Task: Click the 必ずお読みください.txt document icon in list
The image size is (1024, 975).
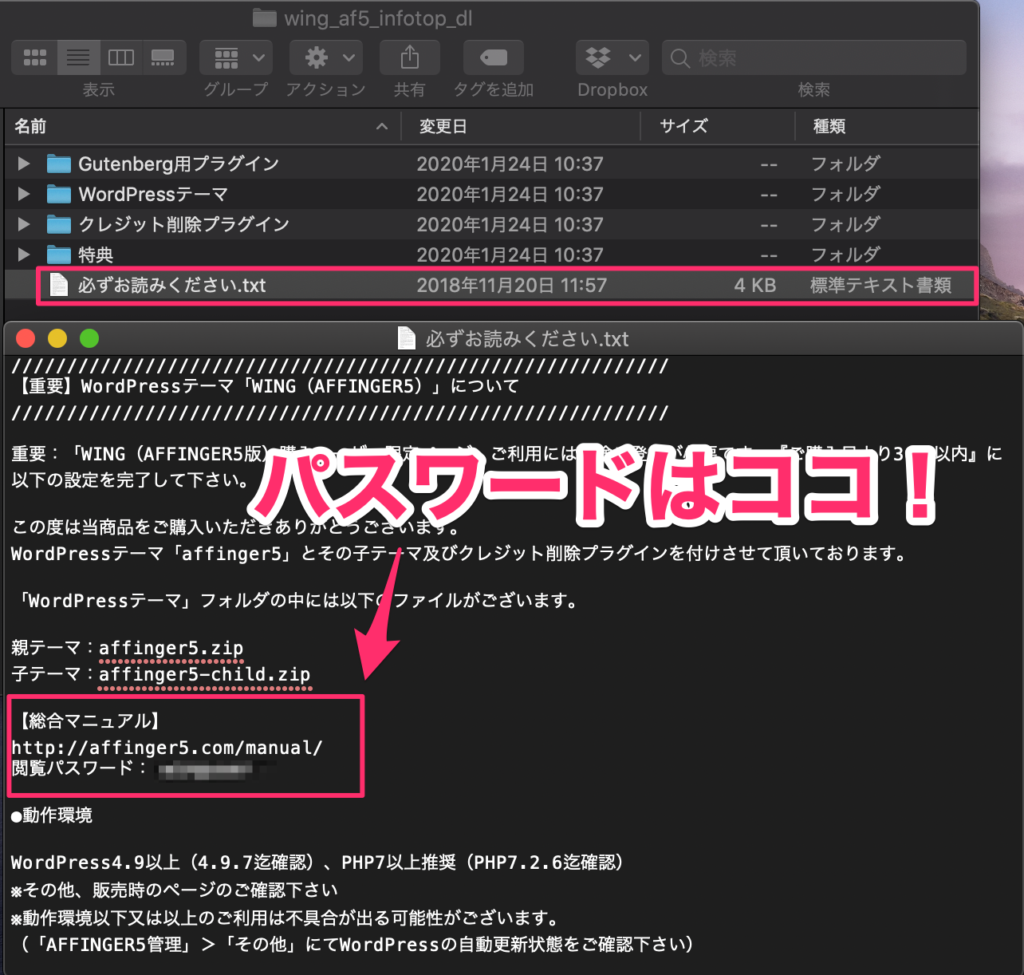Action: tap(59, 285)
